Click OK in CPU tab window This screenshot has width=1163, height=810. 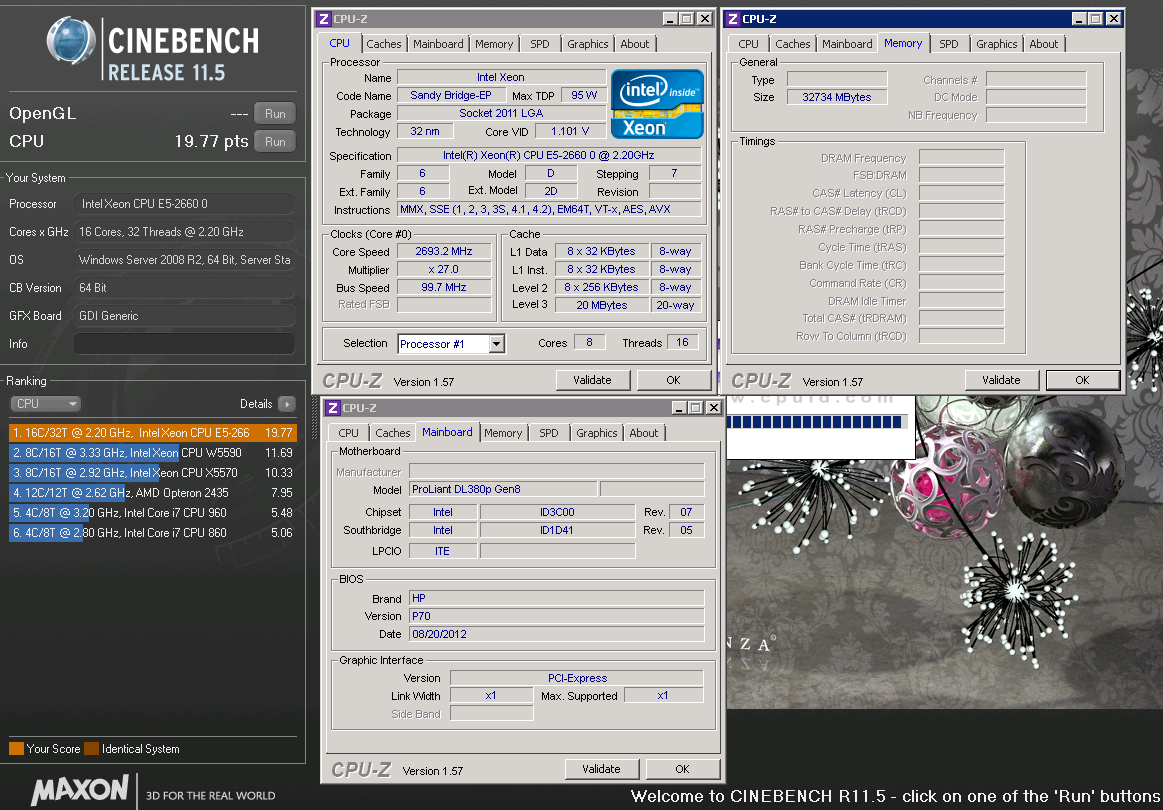673,380
